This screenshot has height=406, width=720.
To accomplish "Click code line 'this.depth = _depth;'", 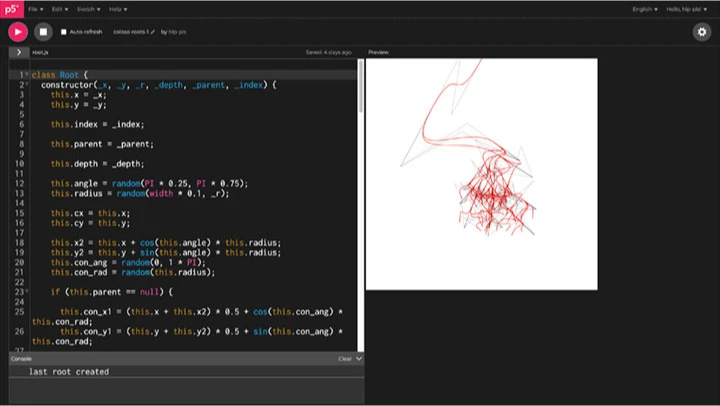I will click(x=97, y=164).
